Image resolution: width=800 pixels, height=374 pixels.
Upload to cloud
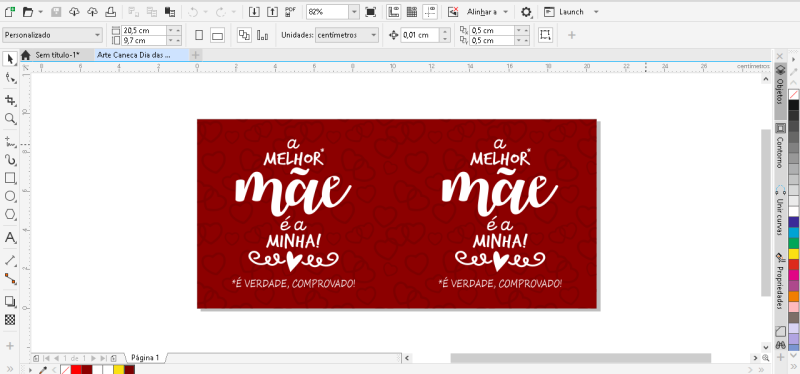click(x=92, y=11)
